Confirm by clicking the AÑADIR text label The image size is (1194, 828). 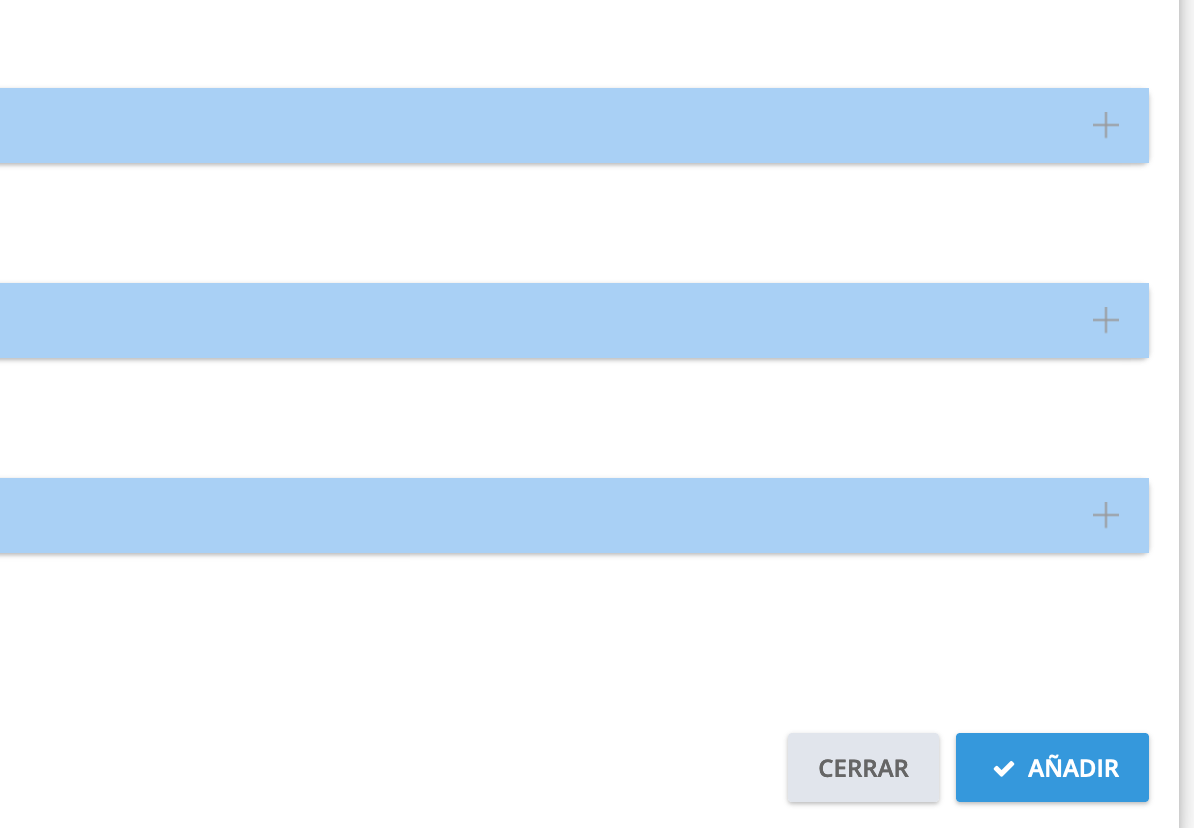click(1073, 768)
